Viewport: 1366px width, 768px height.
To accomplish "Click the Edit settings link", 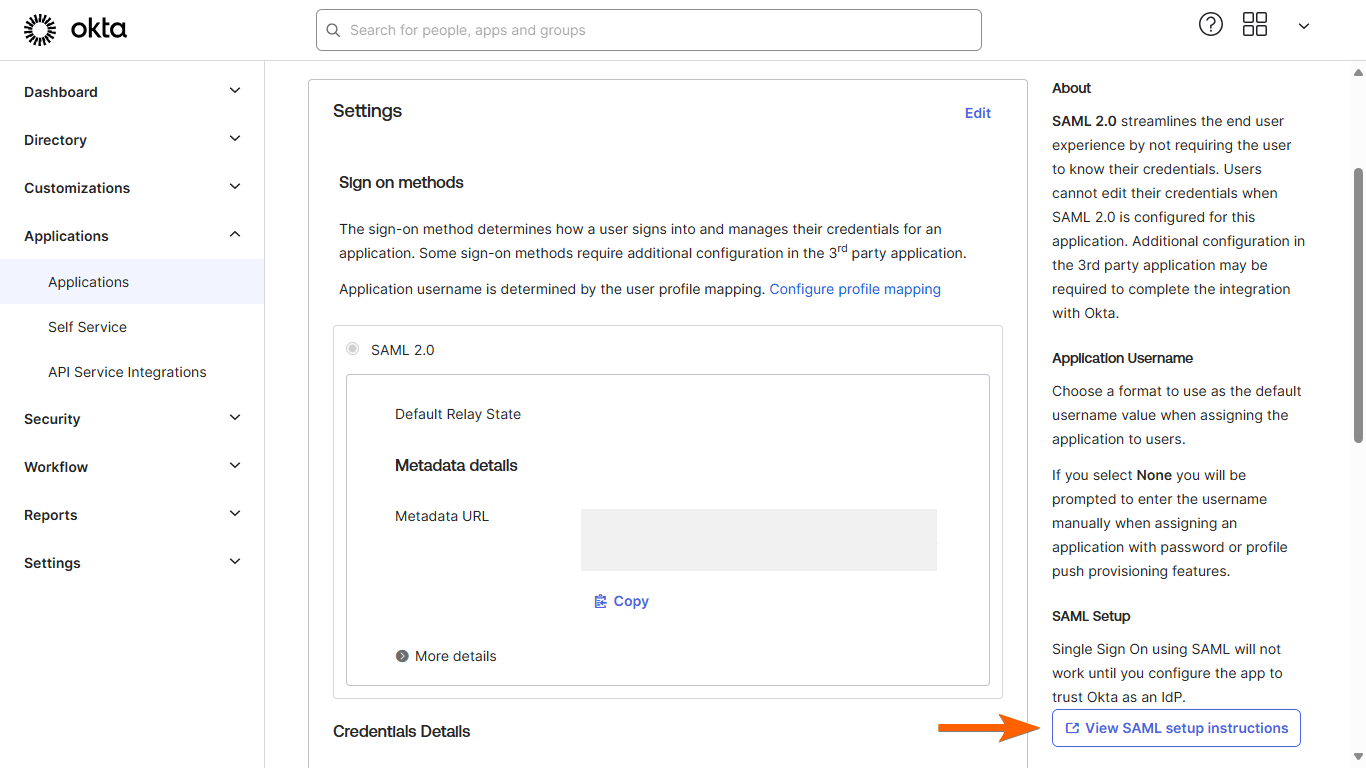I will click(977, 113).
